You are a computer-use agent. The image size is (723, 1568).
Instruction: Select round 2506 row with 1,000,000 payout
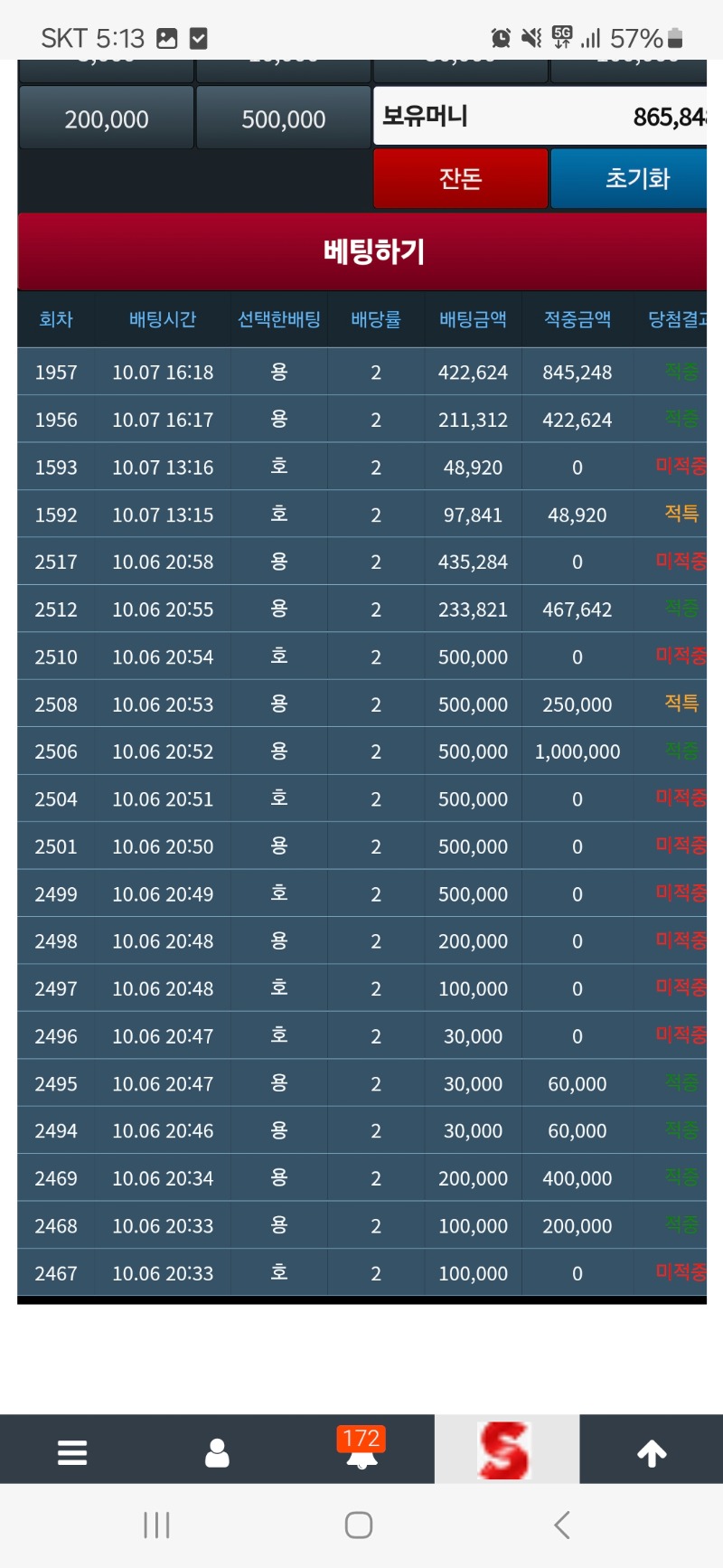[361, 751]
